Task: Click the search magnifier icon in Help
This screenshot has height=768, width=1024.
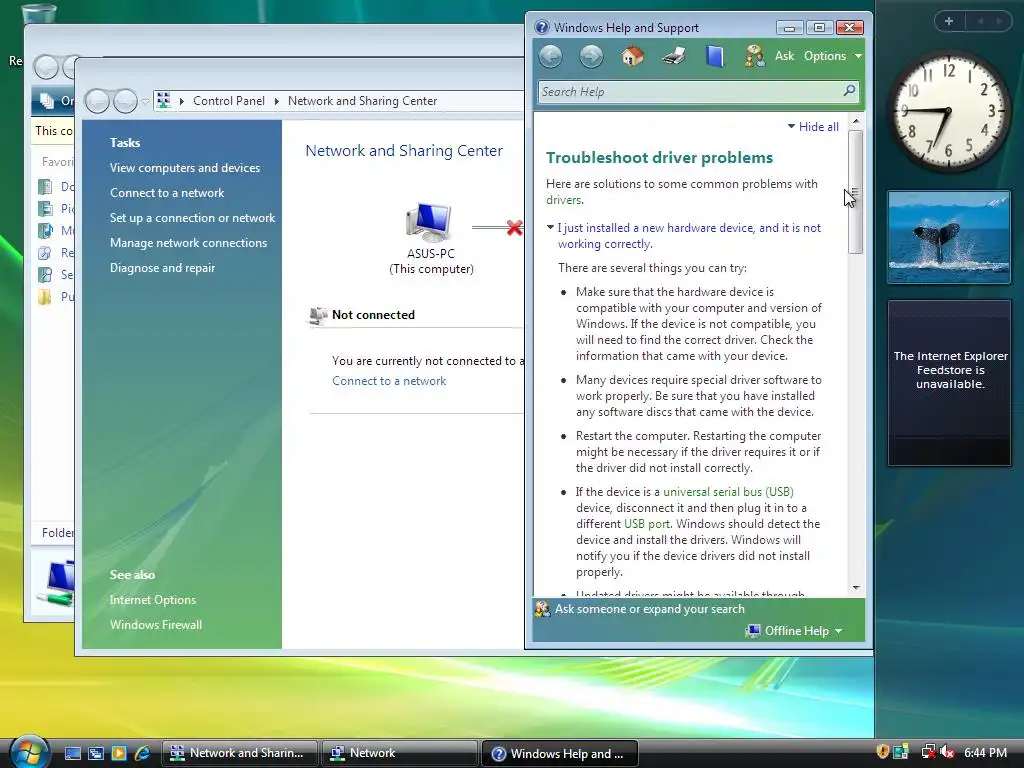Action: point(849,91)
